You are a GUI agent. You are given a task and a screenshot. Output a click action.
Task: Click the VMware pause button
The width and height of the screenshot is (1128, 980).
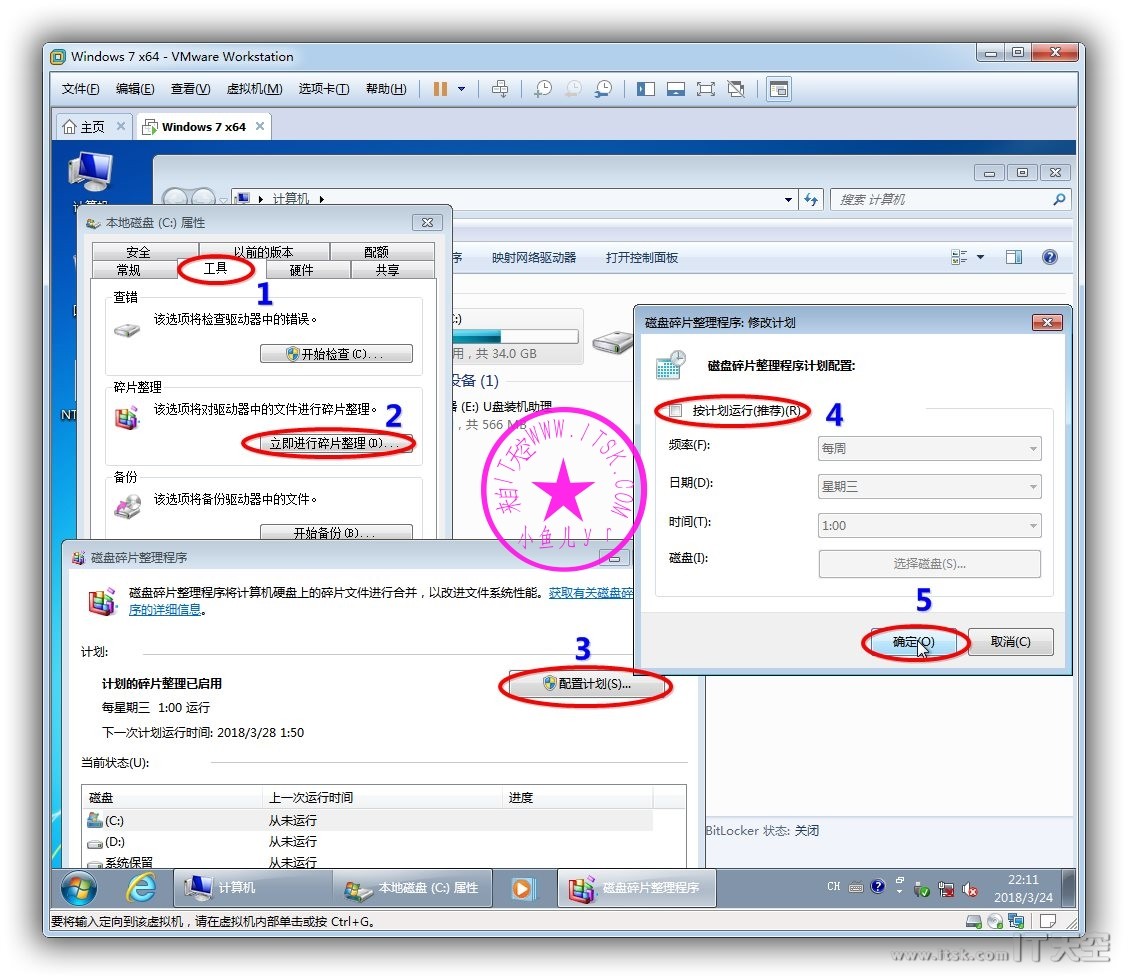(x=440, y=89)
